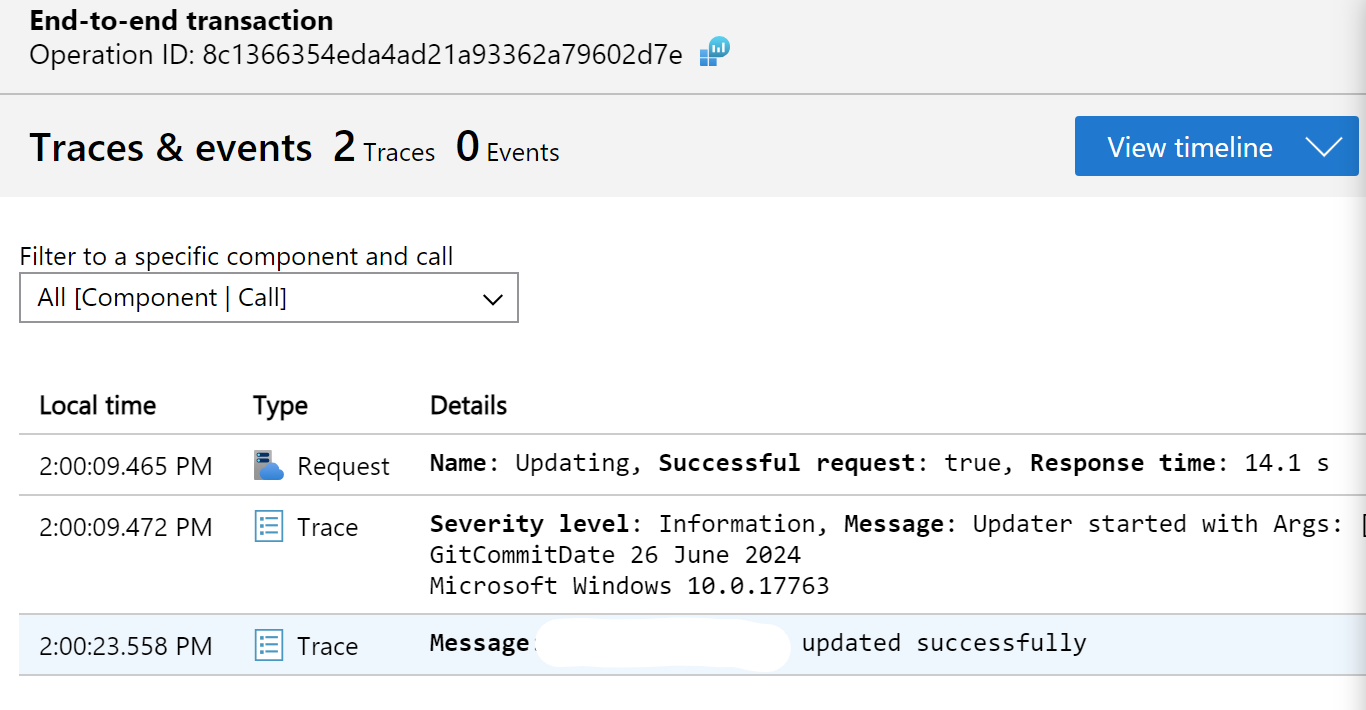Click the 0 Events count
1366x710 pixels.
pos(507,149)
